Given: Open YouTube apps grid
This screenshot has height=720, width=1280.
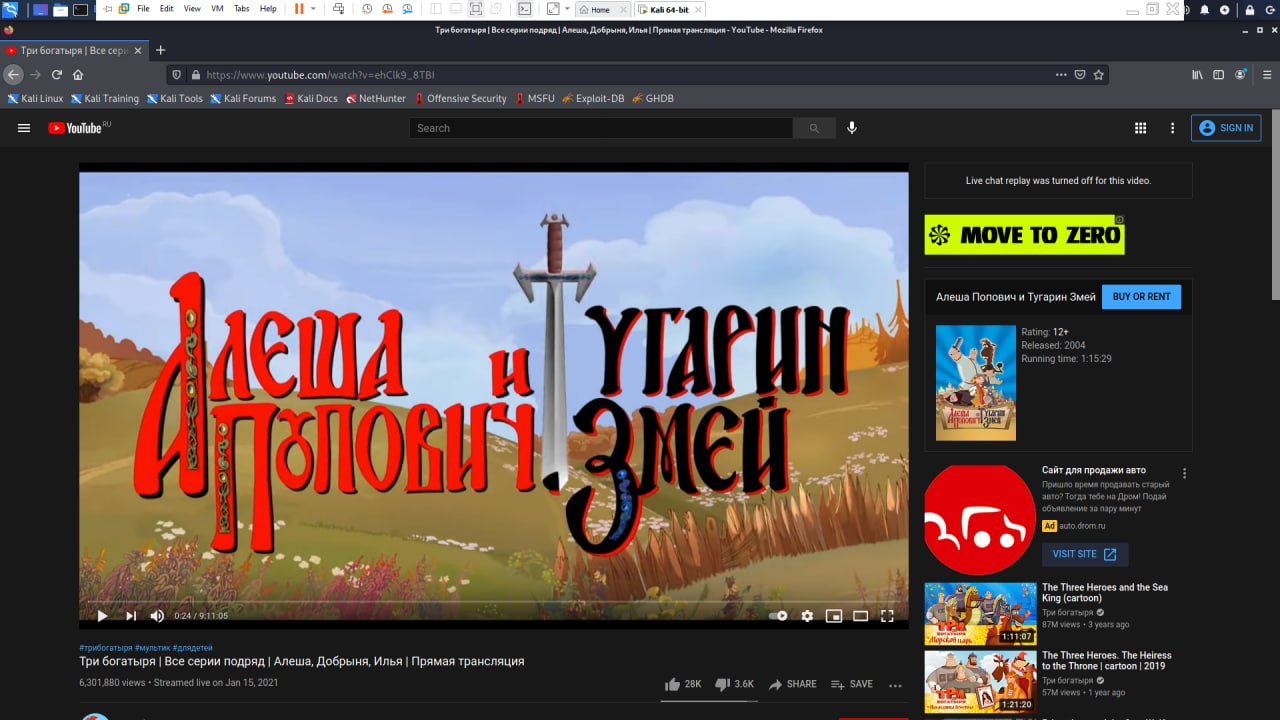Looking at the screenshot, I should pyautogui.click(x=1140, y=128).
